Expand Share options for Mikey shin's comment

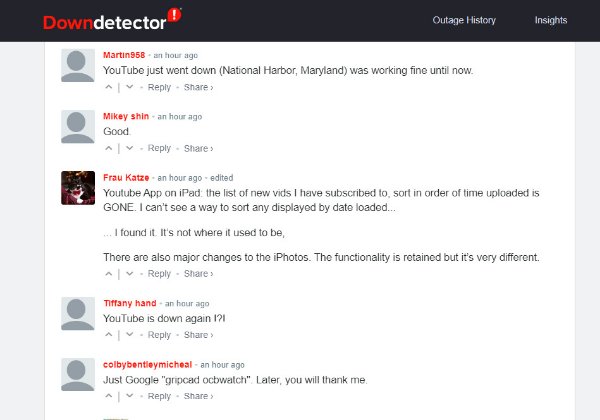coord(197,149)
